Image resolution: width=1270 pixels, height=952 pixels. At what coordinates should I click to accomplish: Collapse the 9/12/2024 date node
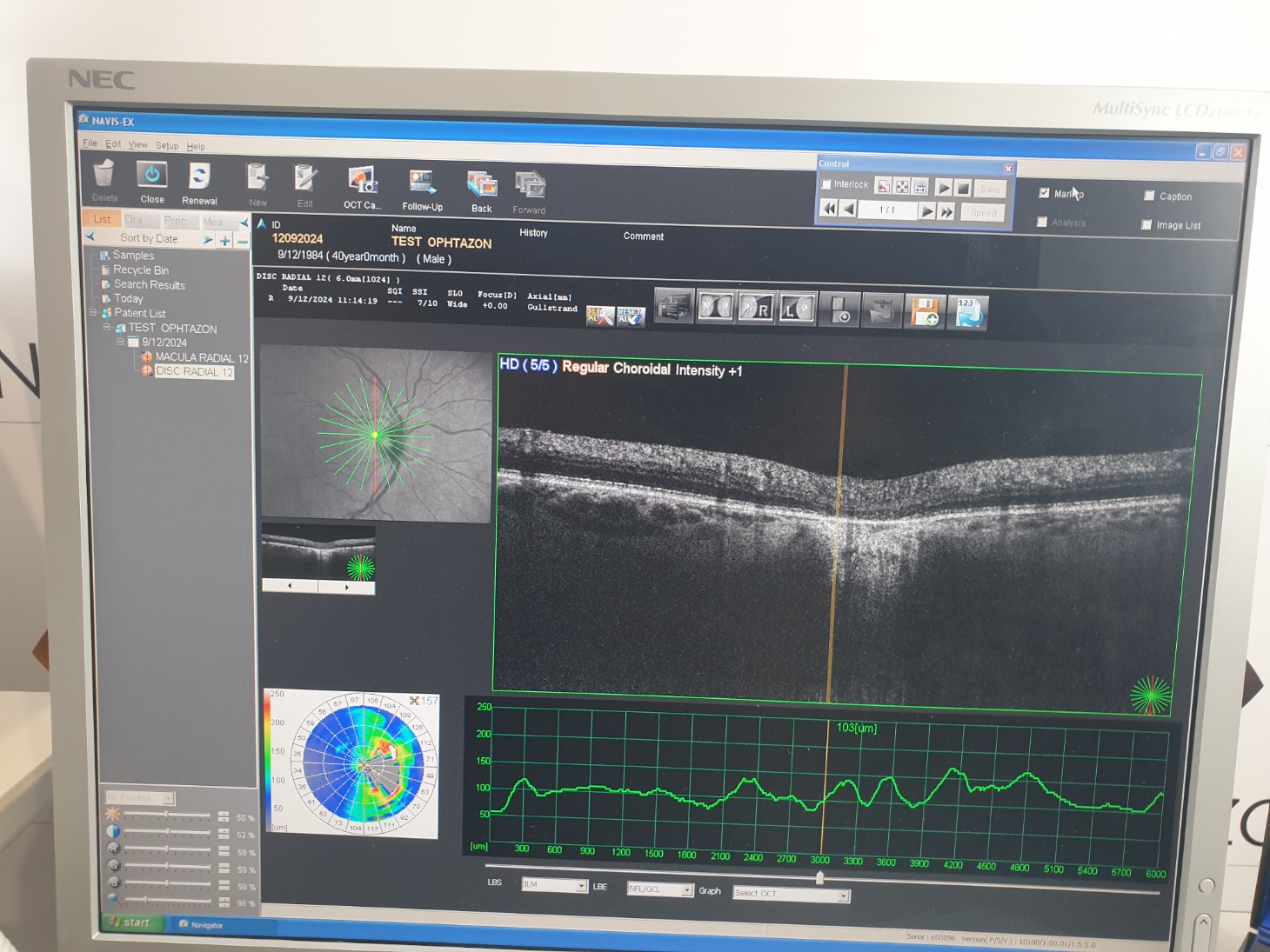pos(121,342)
